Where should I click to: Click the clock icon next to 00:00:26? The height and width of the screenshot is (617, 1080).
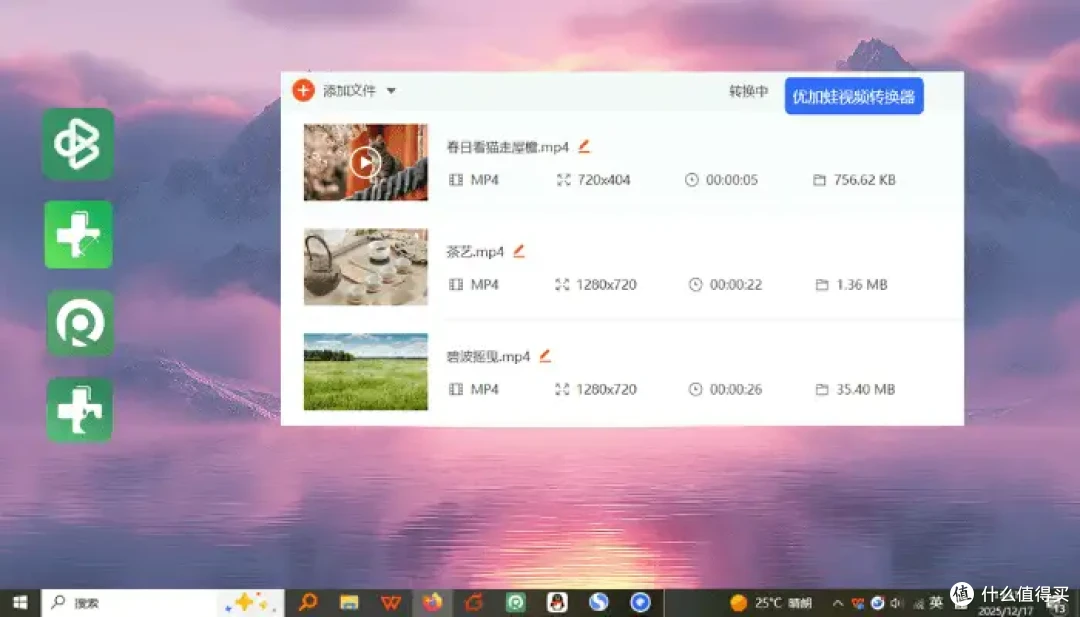click(x=695, y=389)
